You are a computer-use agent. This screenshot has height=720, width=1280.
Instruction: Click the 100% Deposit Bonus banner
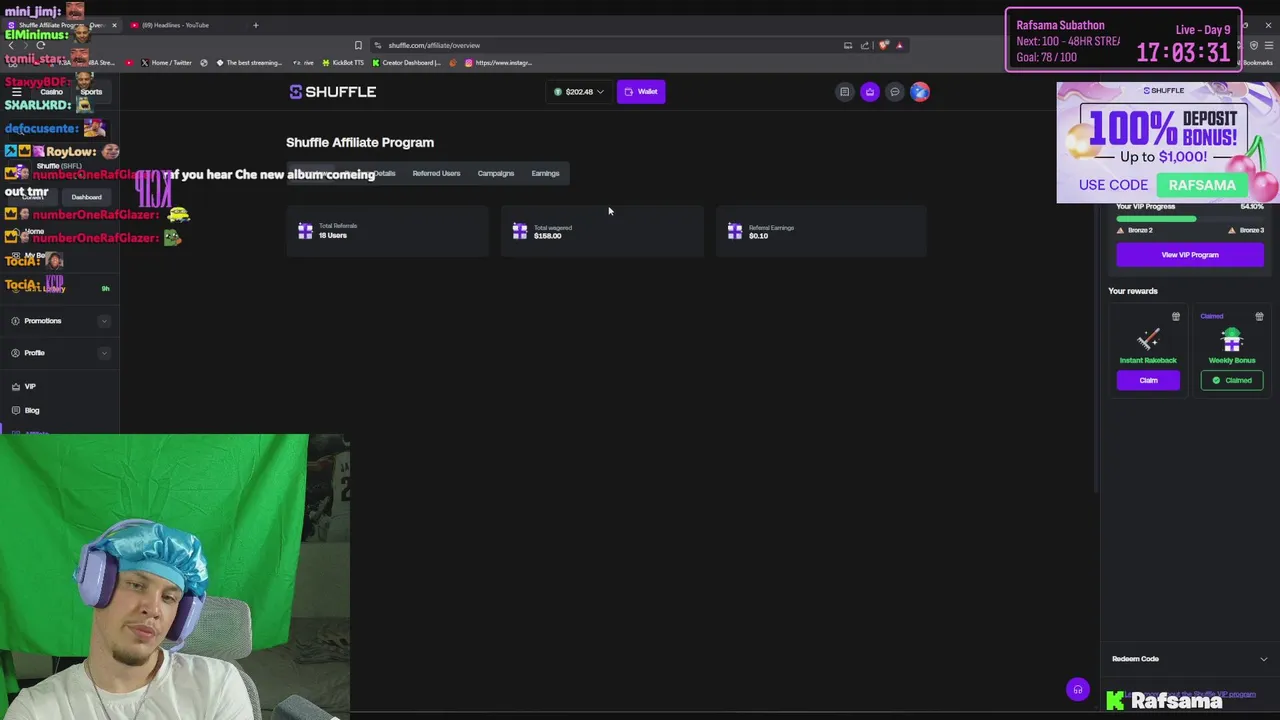(1167, 142)
